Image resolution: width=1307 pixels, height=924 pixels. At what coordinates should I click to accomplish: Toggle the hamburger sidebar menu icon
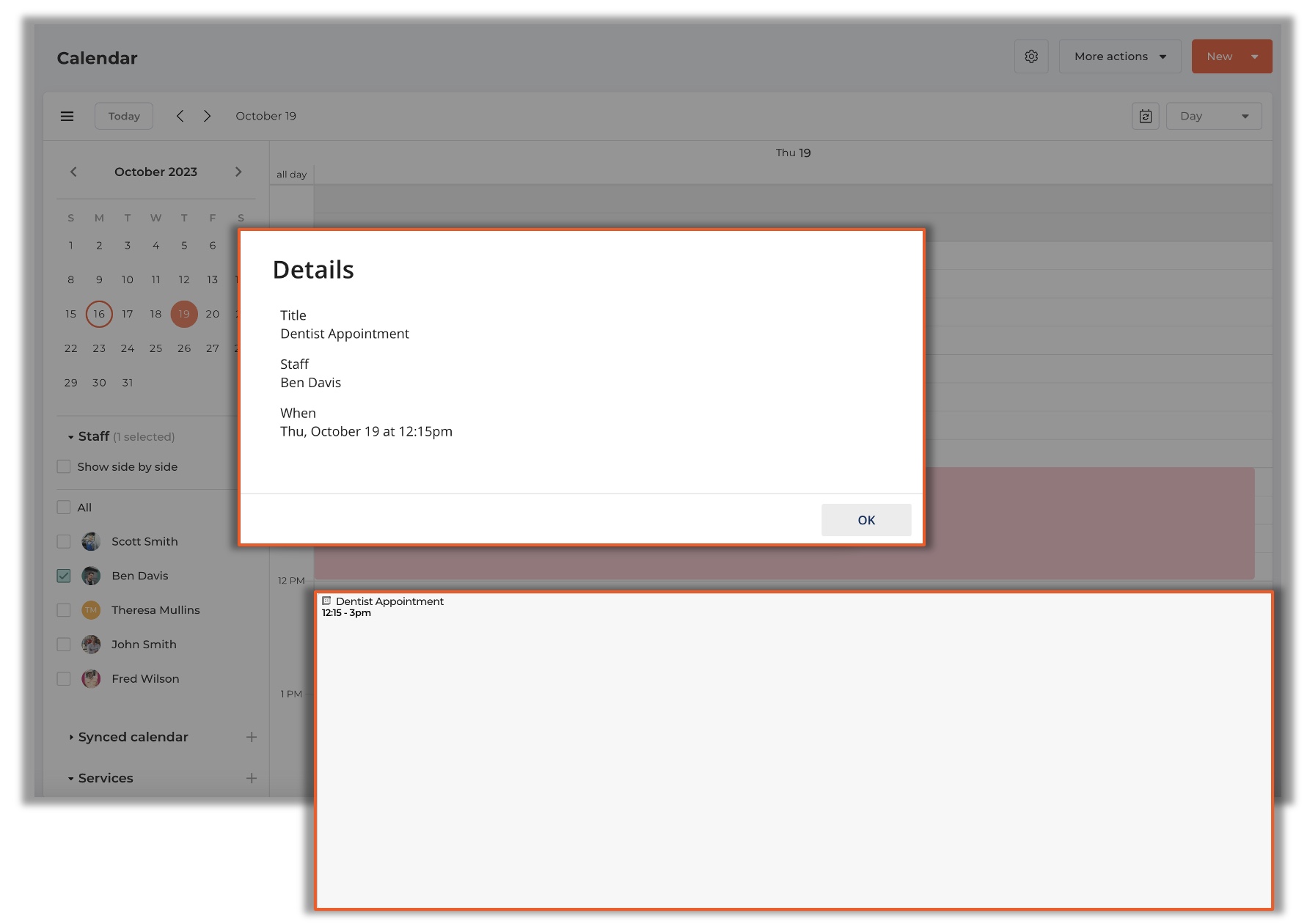tap(67, 116)
